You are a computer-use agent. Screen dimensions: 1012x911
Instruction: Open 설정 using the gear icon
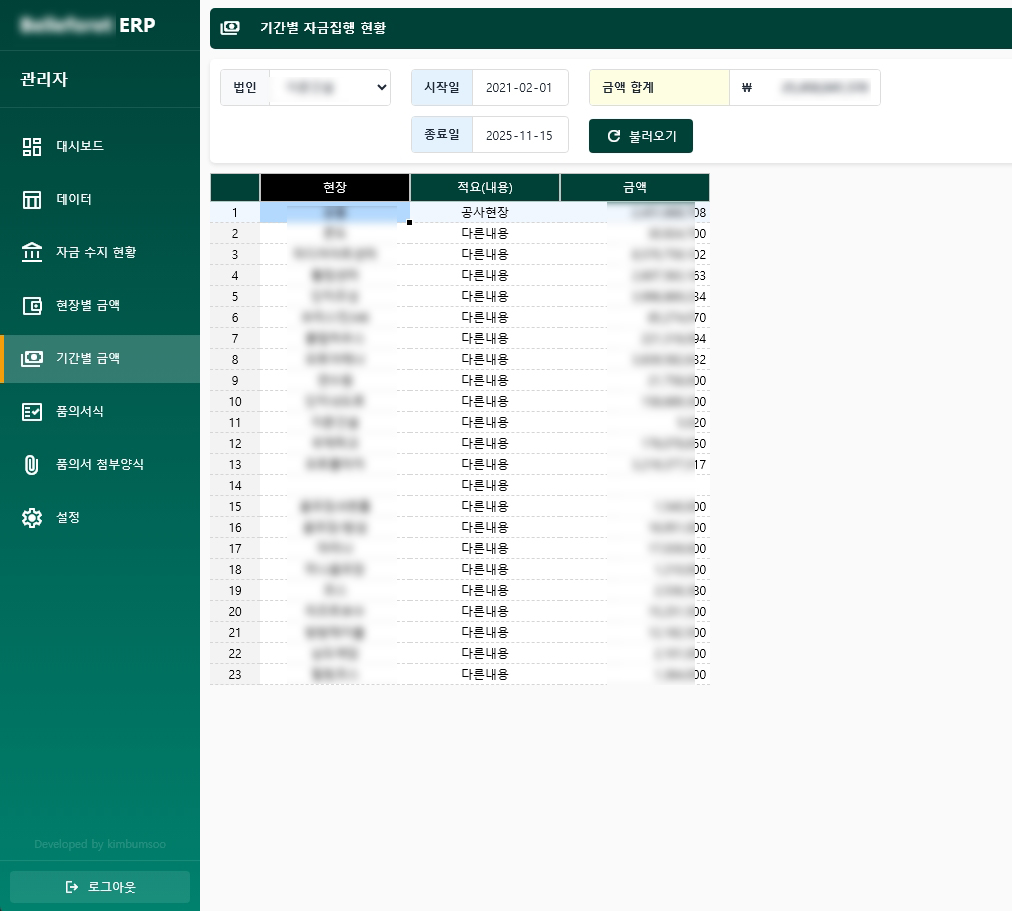[x=32, y=517]
